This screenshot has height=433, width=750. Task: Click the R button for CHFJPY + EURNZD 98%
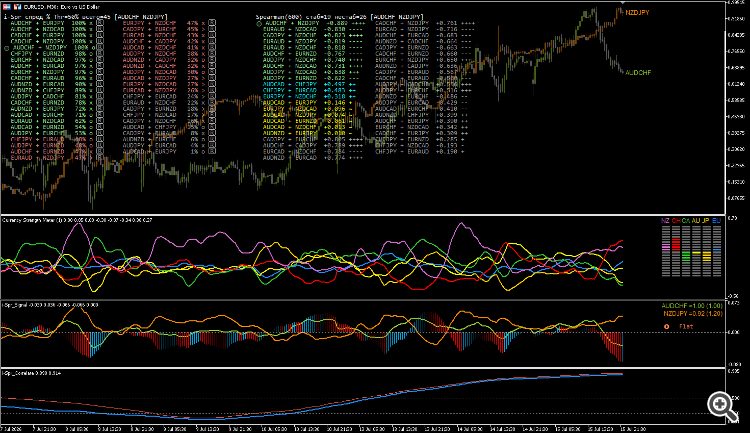99,54
